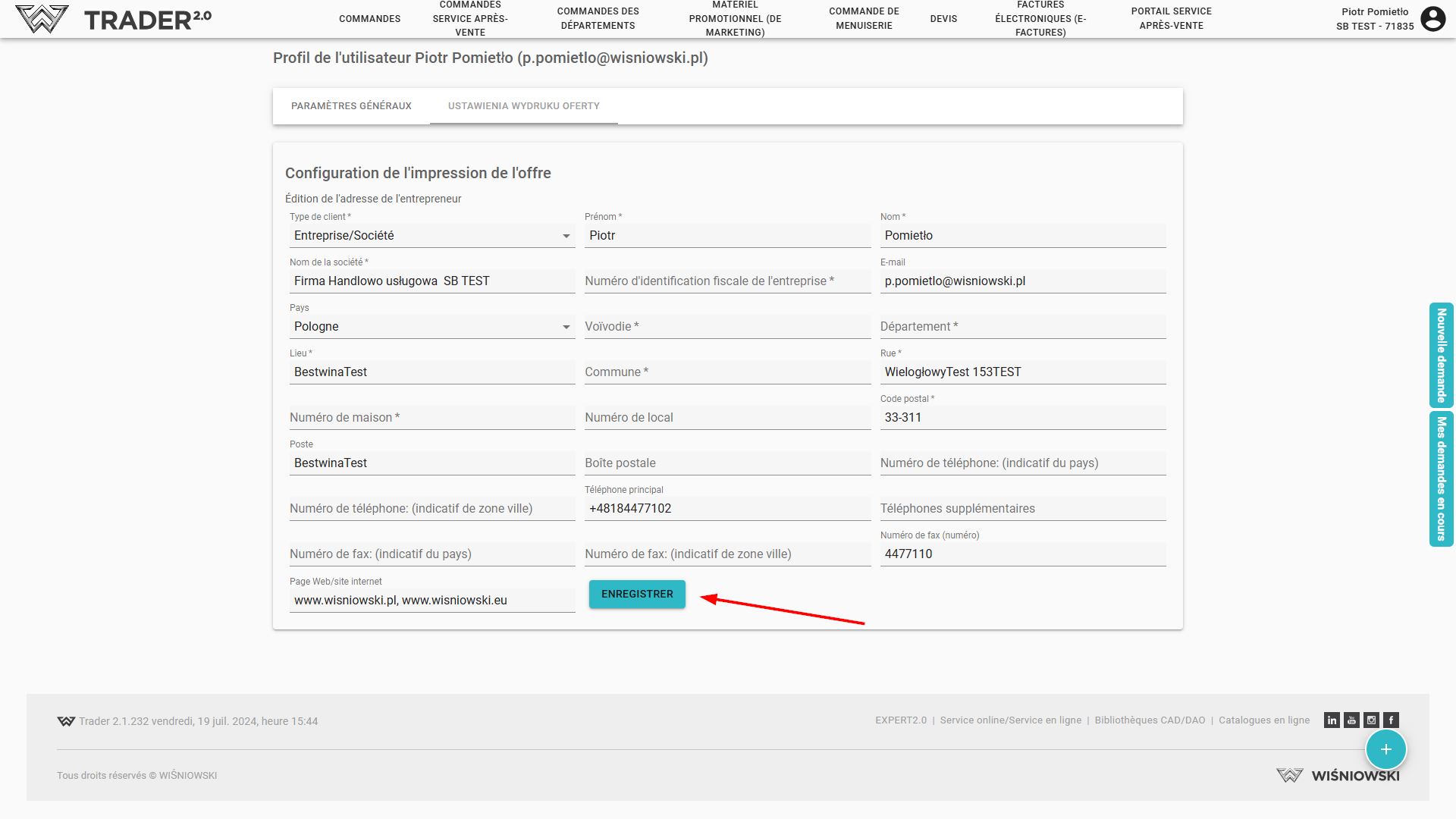
Task: Open the Facebook icon in footer
Action: 1391,720
